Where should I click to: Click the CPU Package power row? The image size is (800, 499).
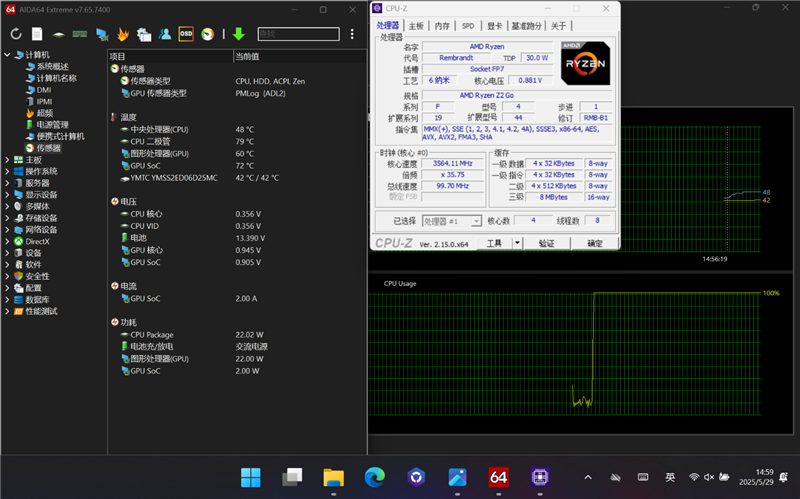[x=237, y=335]
